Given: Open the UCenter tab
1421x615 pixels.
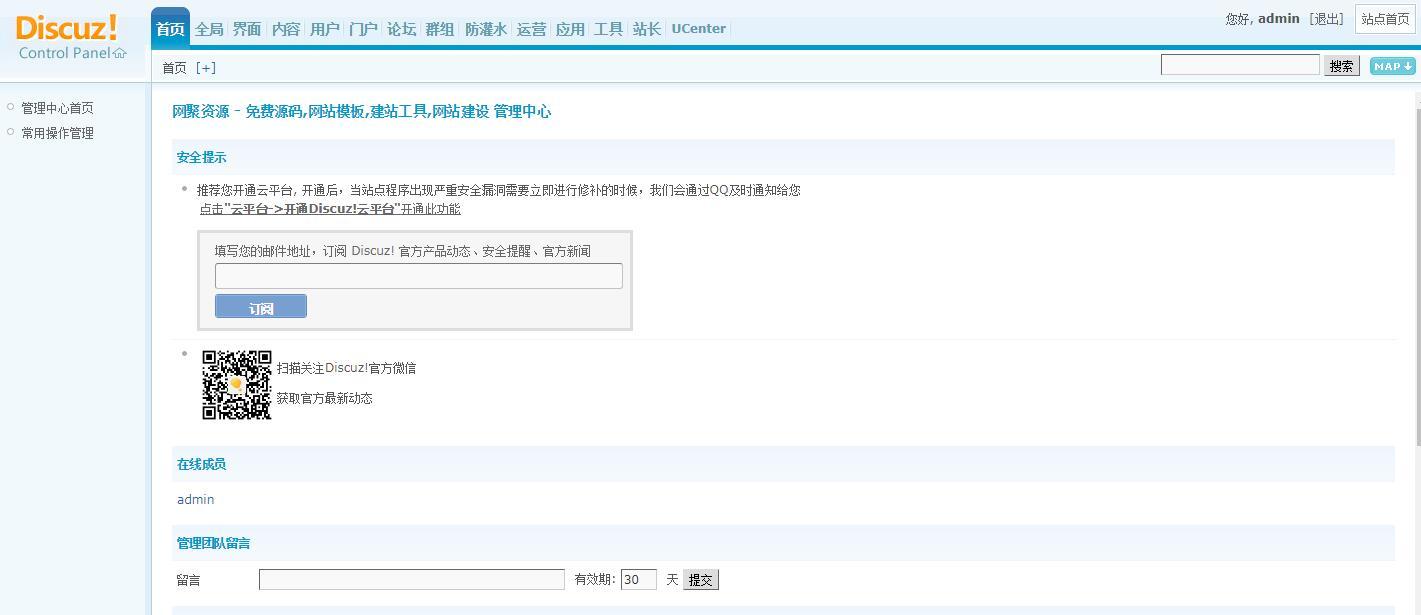Looking at the screenshot, I should click(699, 29).
